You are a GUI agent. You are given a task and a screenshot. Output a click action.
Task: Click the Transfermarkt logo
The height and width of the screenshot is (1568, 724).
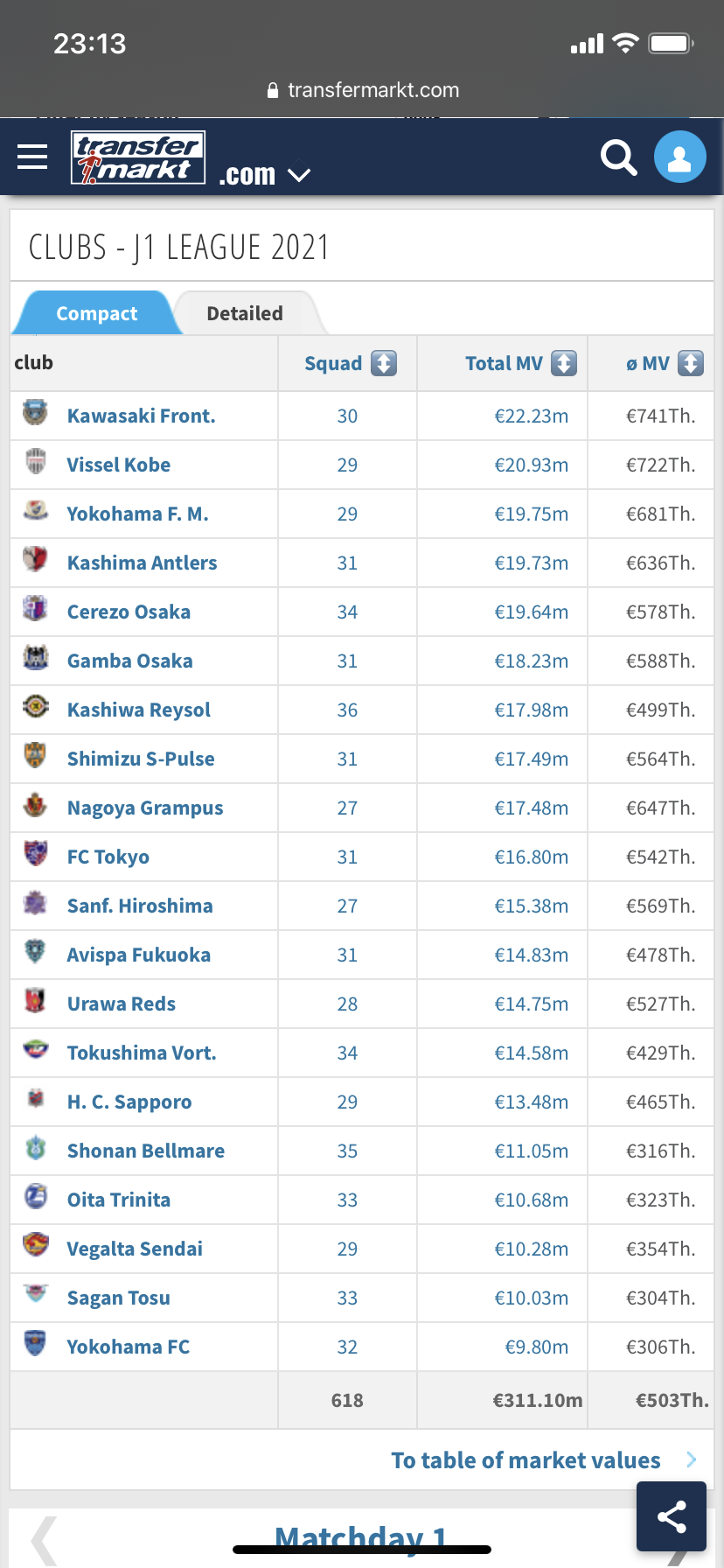click(x=138, y=157)
